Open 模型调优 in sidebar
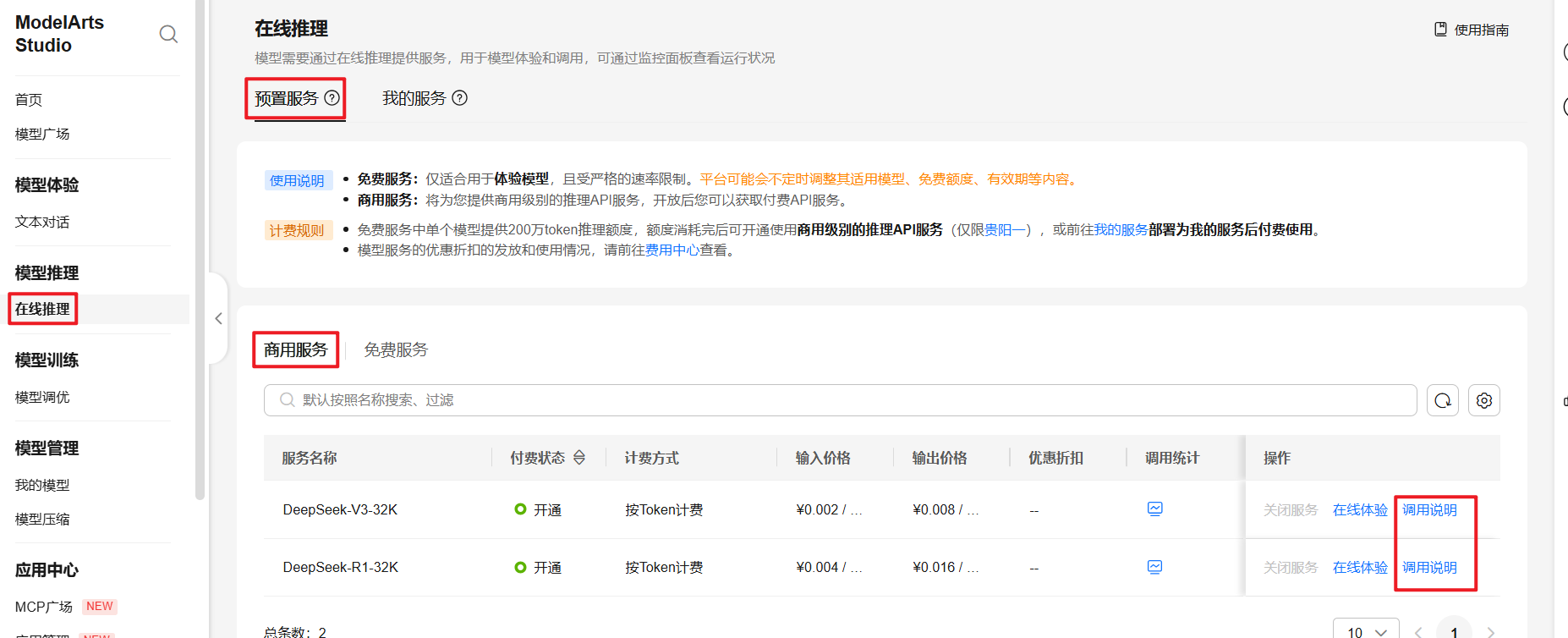 (42, 397)
